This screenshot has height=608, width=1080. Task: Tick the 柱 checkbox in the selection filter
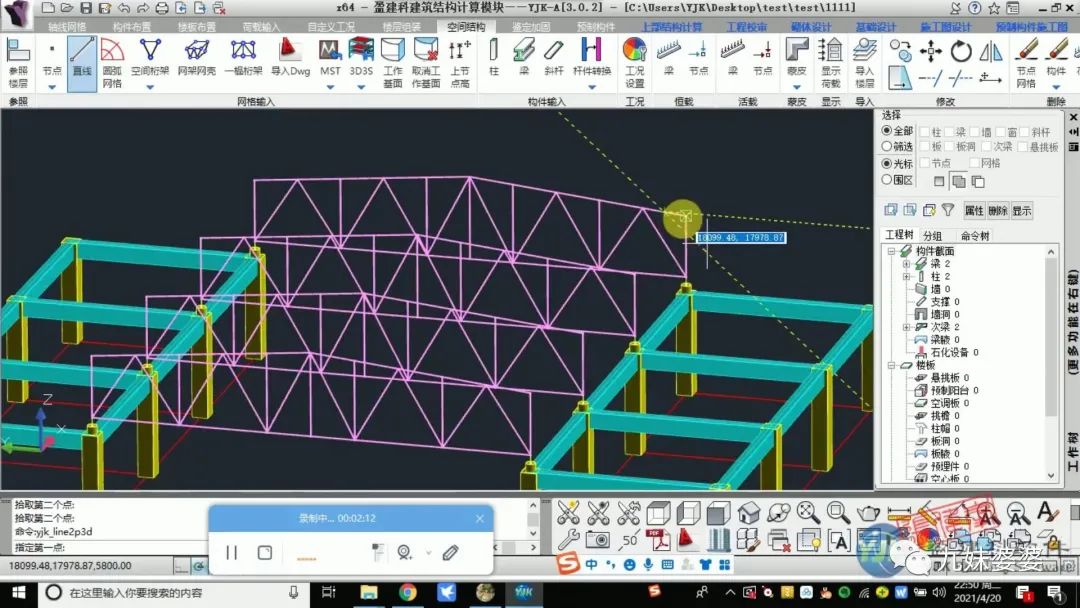point(924,132)
